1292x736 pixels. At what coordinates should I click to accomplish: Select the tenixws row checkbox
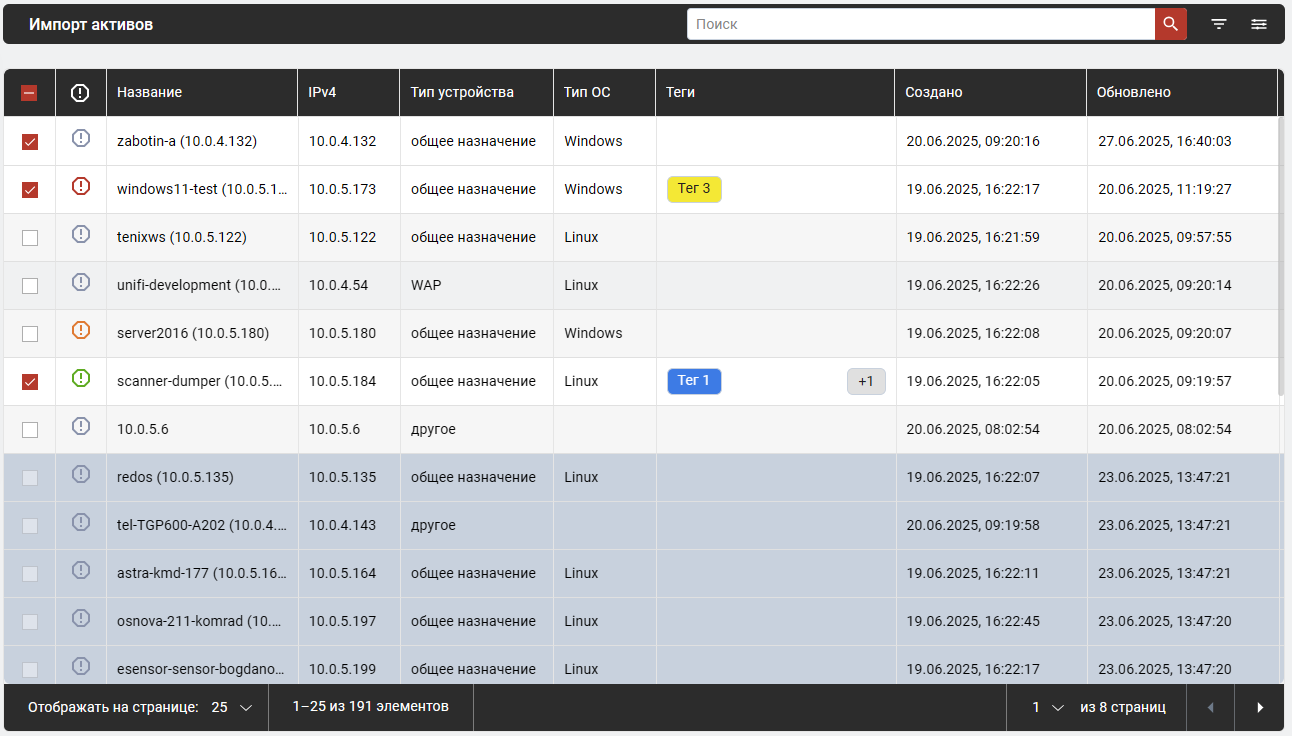coord(30,238)
